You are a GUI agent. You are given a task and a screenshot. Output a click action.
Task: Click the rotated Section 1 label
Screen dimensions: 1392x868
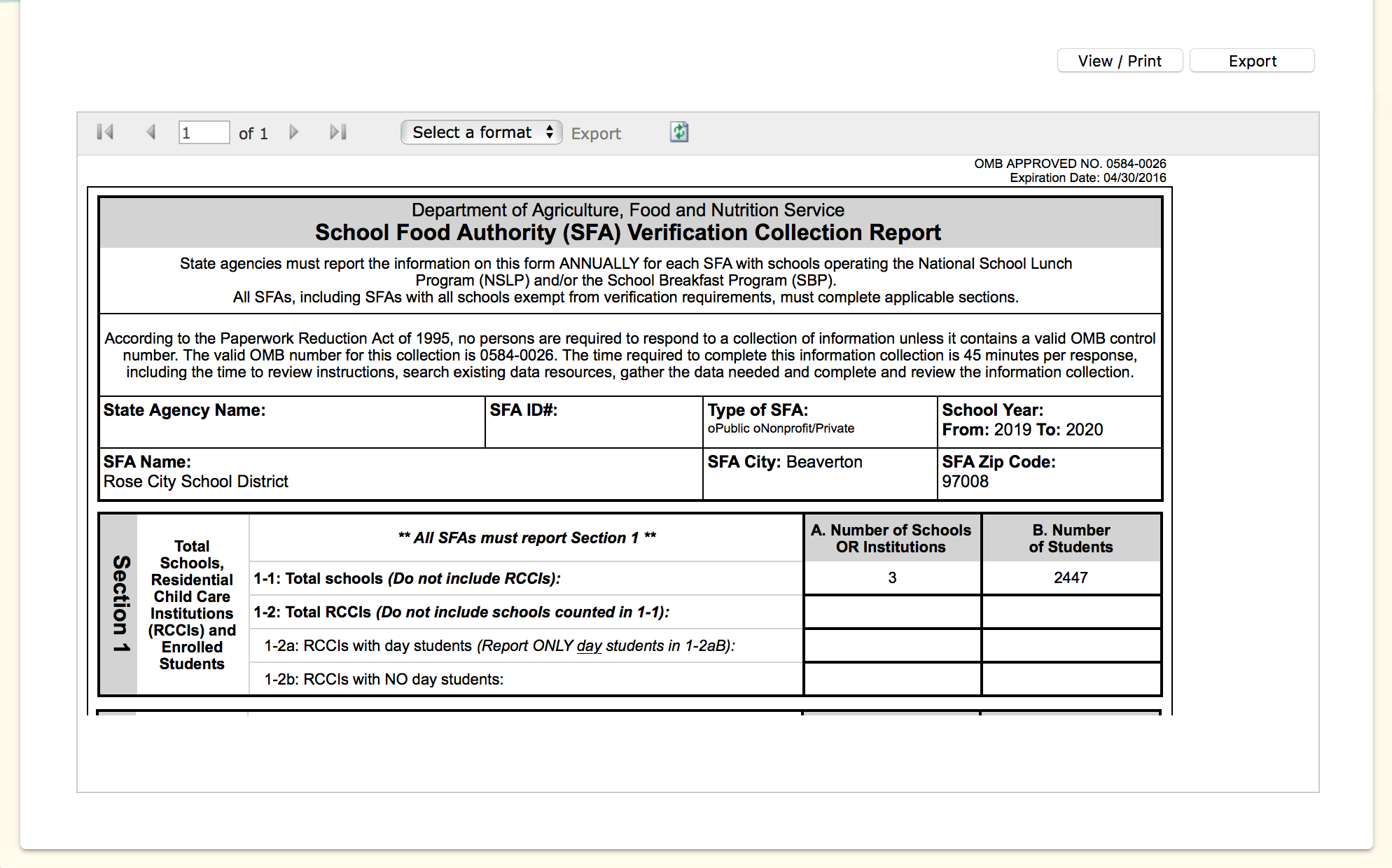(x=120, y=603)
